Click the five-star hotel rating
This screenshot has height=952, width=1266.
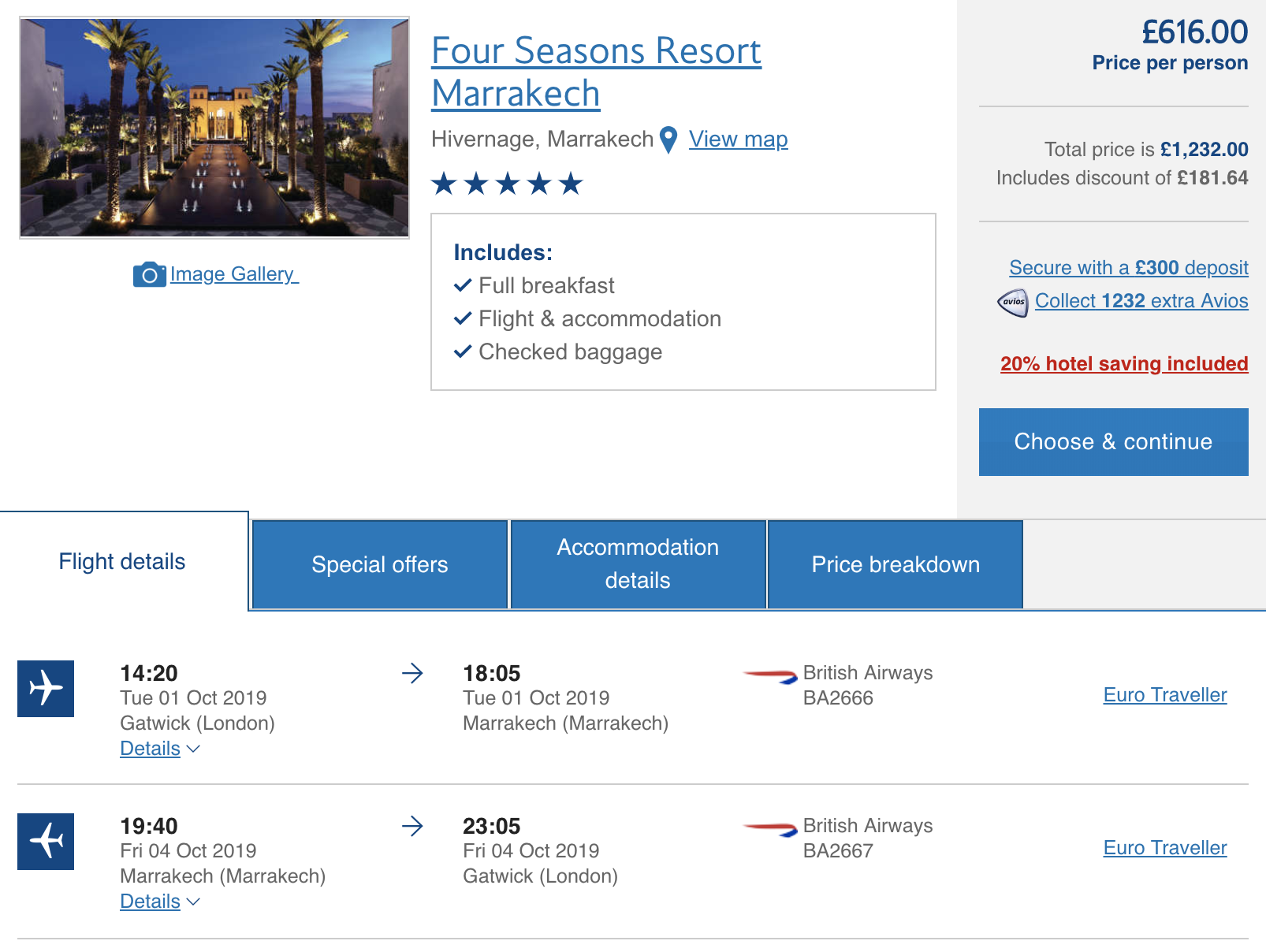click(507, 184)
